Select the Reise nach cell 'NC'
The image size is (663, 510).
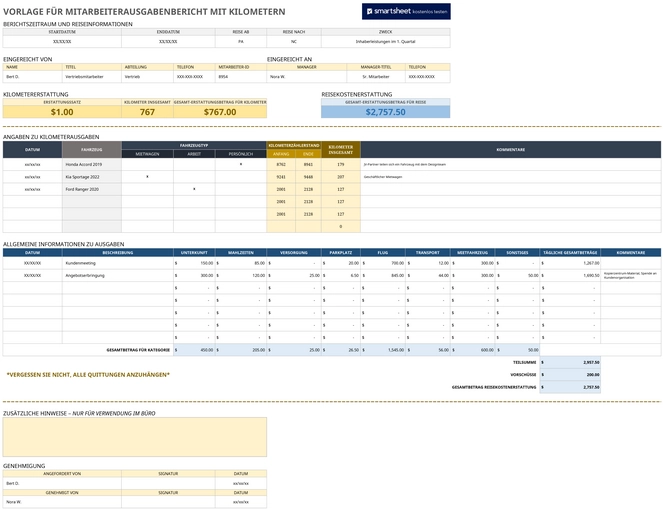293,41
